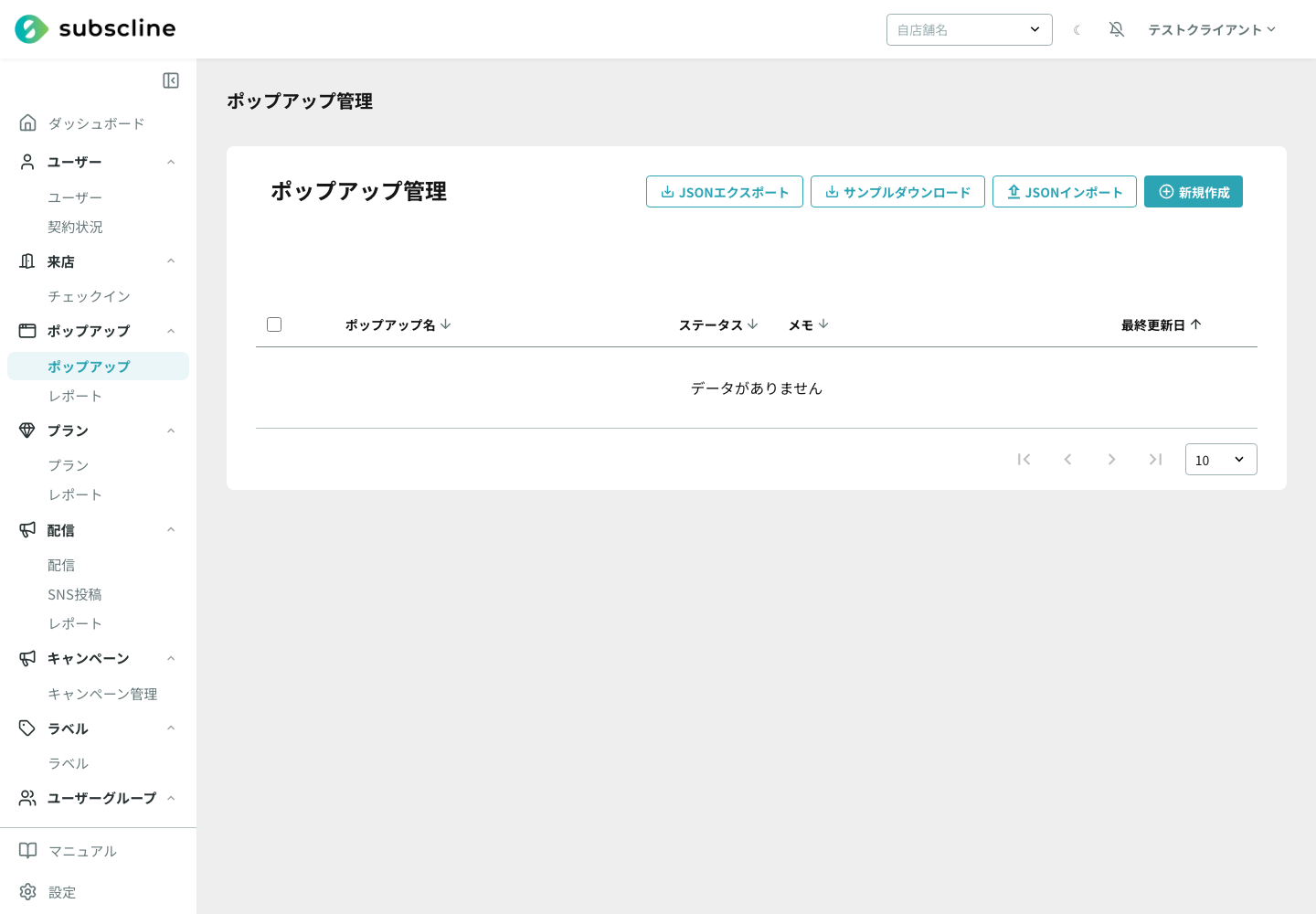
Task: Collapse the ユーザーグループ sidebar section
Action: (171, 798)
